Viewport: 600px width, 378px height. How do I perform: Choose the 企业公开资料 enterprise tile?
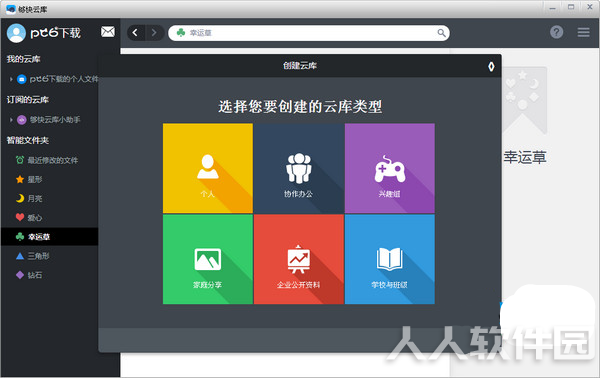[299, 259]
